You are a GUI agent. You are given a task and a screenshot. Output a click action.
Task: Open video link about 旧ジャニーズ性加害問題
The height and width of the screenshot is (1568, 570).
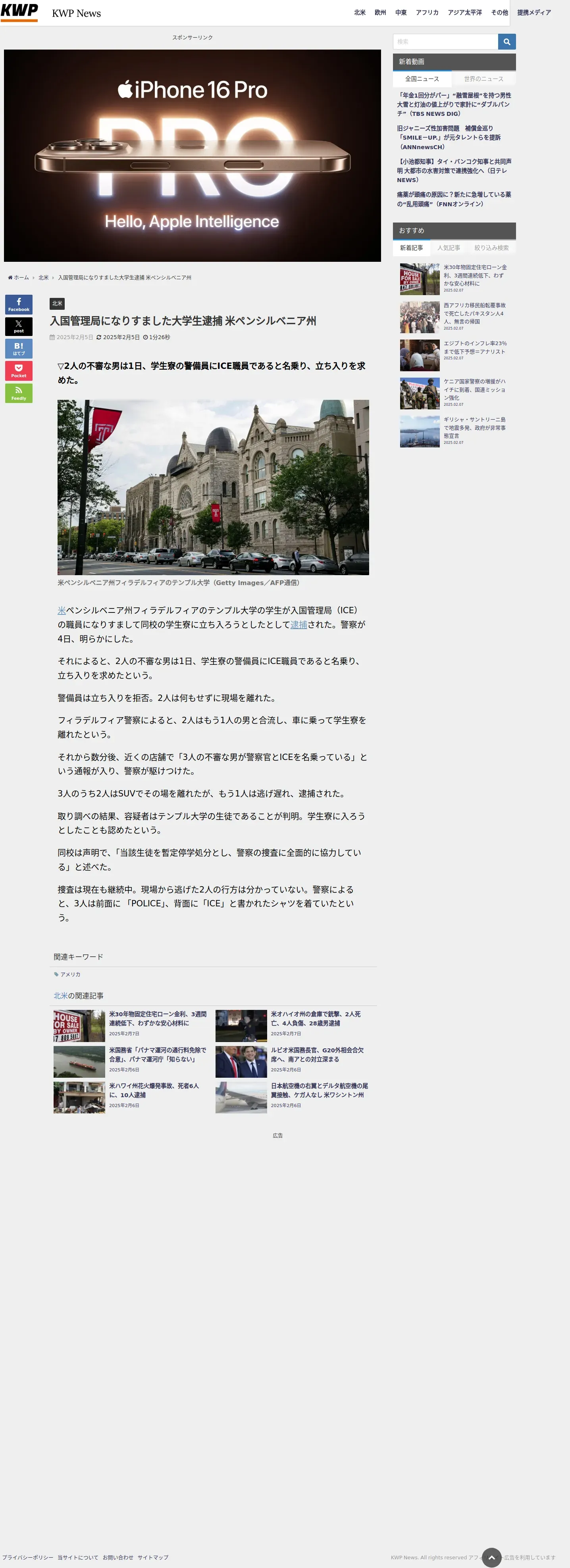click(x=449, y=138)
